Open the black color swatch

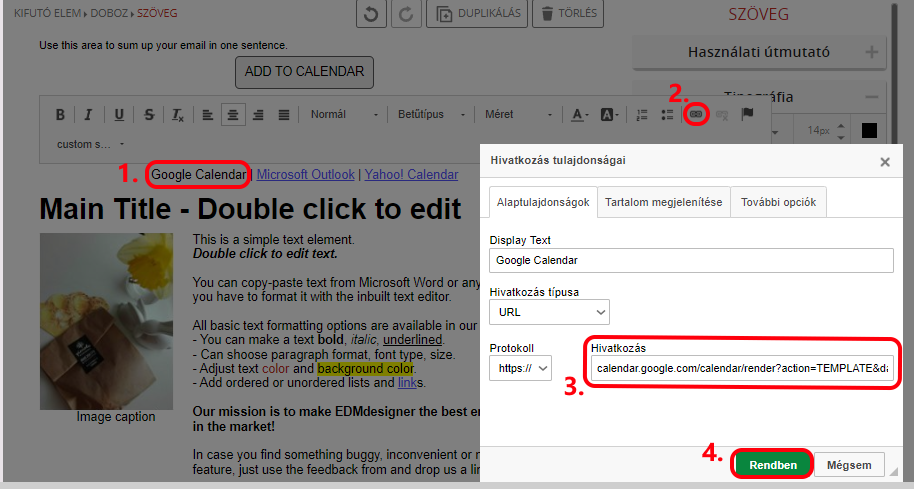click(x=869, y=131)
